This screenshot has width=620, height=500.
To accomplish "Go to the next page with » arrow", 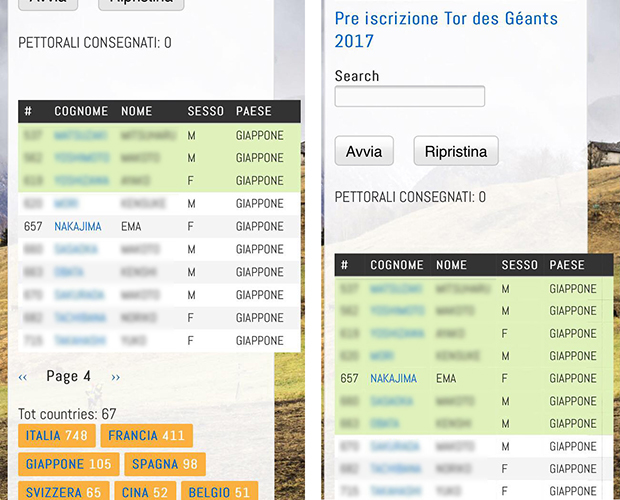I will (116, 377).
